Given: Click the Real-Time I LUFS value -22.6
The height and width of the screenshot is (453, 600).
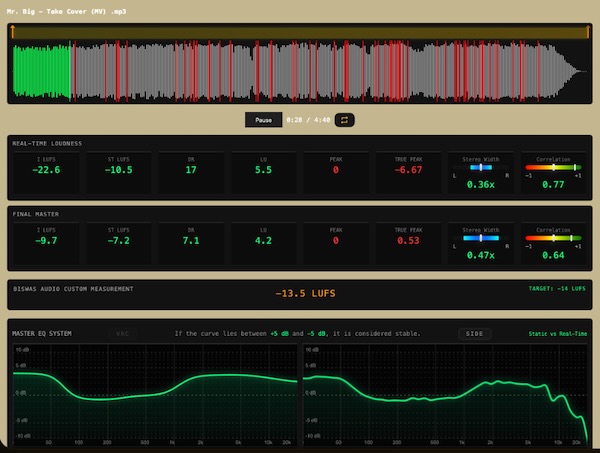Looking at the screenshot, I should pyautogui.click(x=46, y=170).
